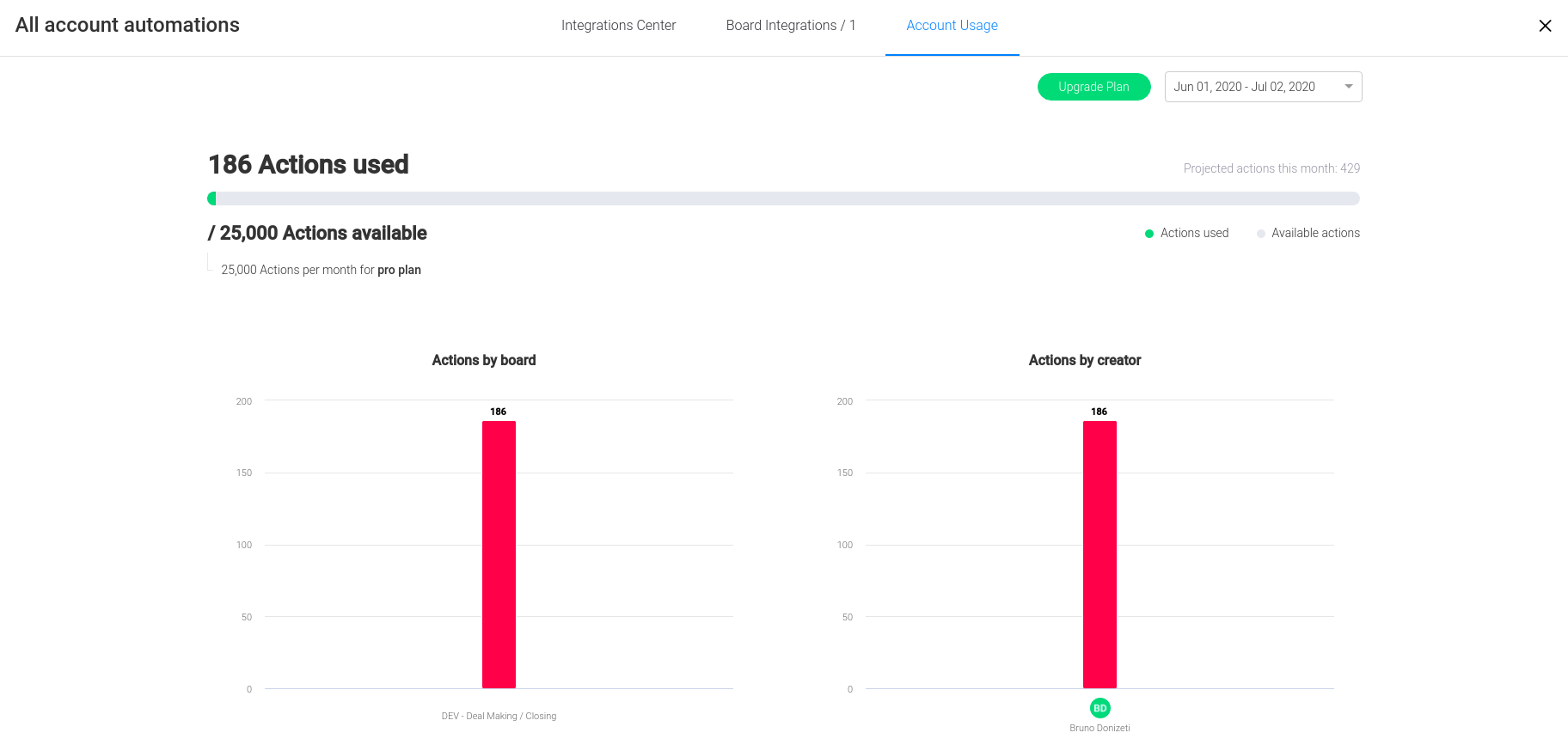This screenshot has width=1568, height=751.
Task: Switch to Integrations Center tab
Action: (x=618, y=26)
